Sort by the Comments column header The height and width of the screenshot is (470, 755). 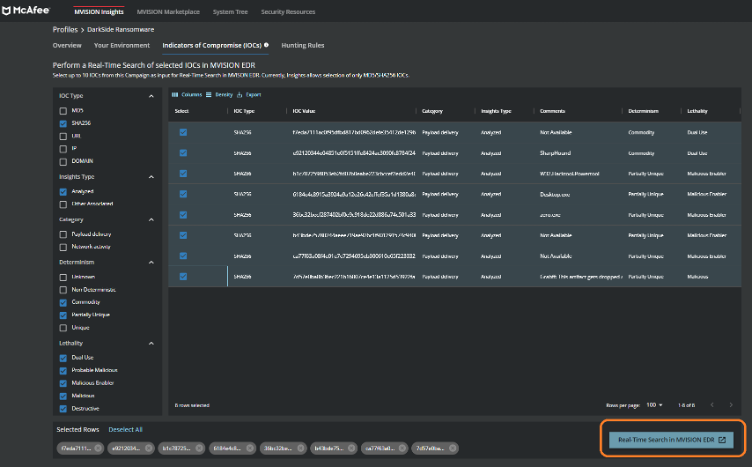pos(553,111)
